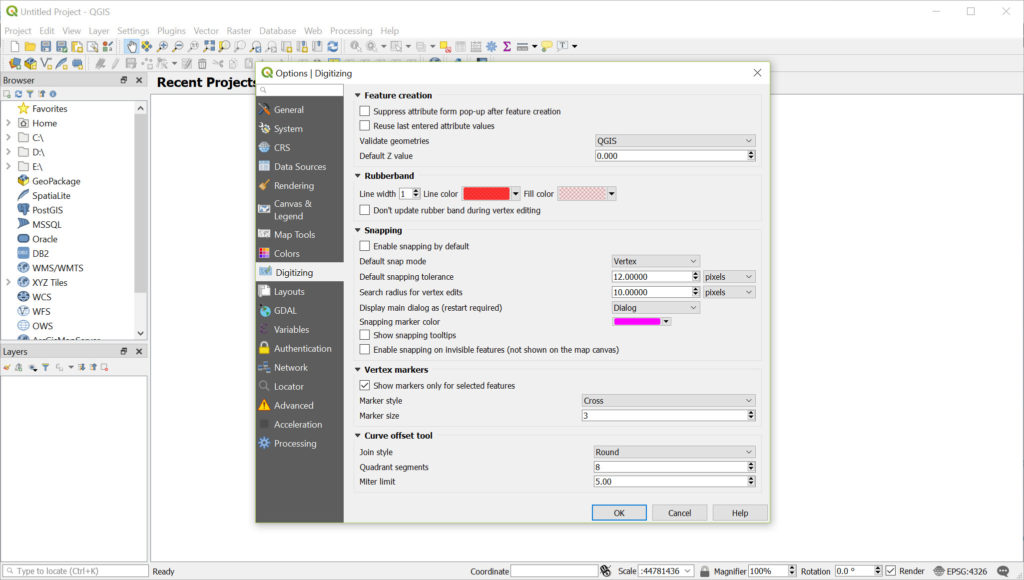The height and width of the screenshot is (580, 1024).
Task: Toggle Enable snapping on invisible features
Action: point(364,350)
